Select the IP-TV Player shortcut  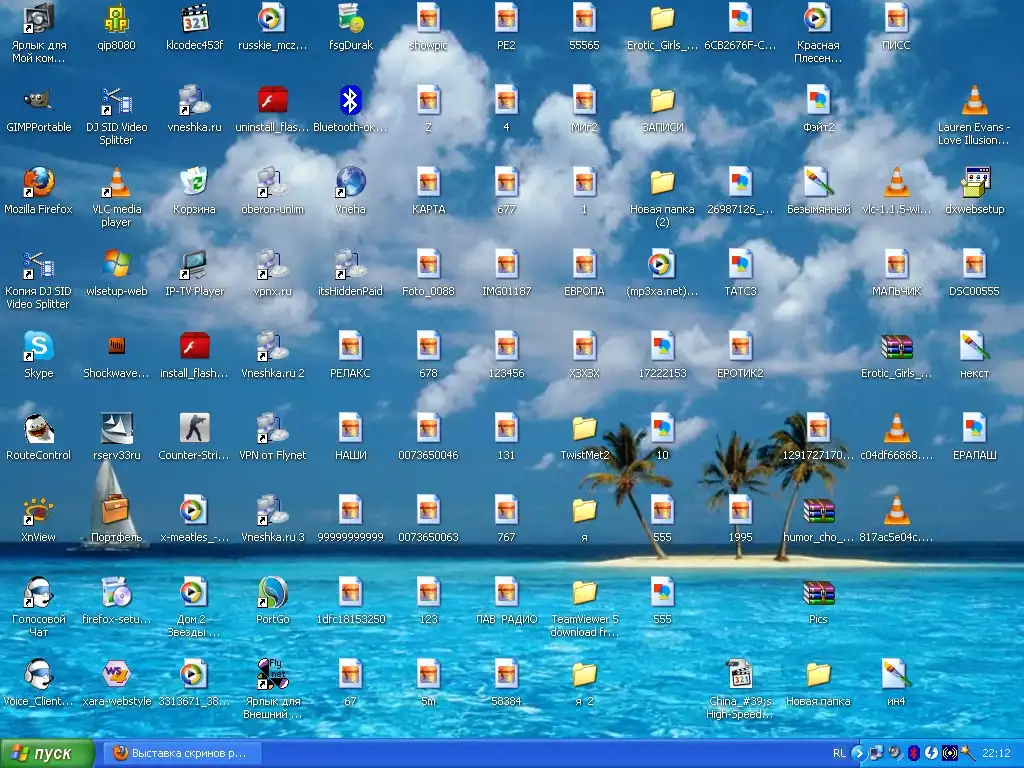click(194, 265)
